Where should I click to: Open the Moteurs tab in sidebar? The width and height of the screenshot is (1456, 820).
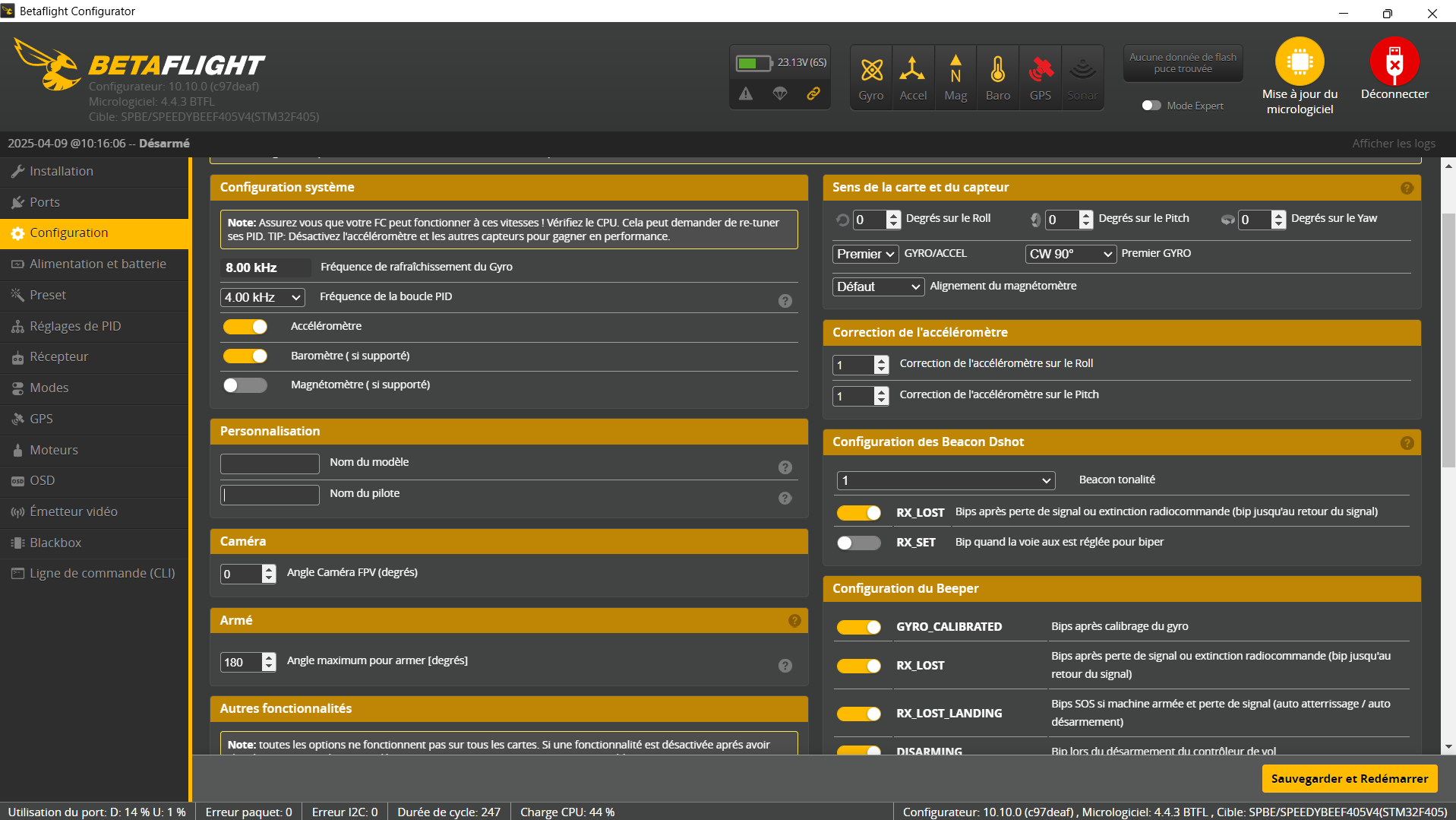[54, 450]
